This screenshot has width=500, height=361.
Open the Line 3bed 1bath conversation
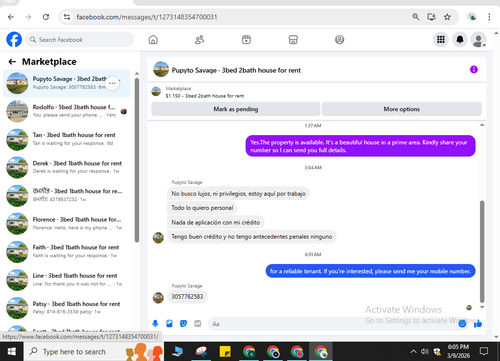click(67, 280)
